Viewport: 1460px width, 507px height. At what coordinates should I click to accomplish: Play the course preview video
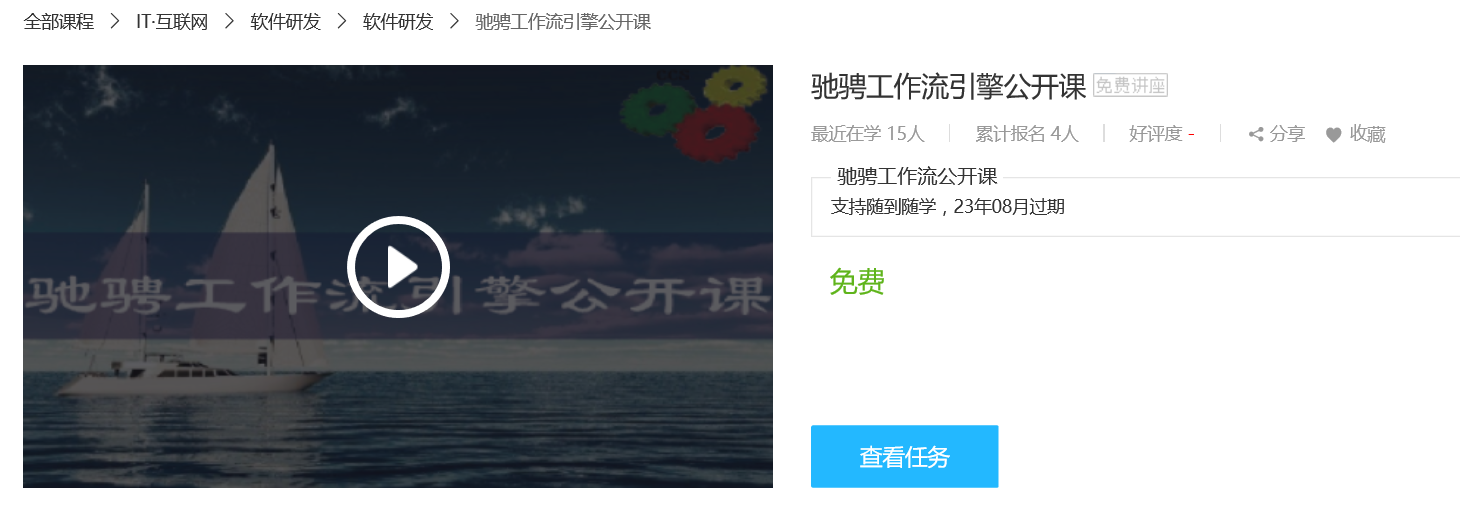click(398, 267)
